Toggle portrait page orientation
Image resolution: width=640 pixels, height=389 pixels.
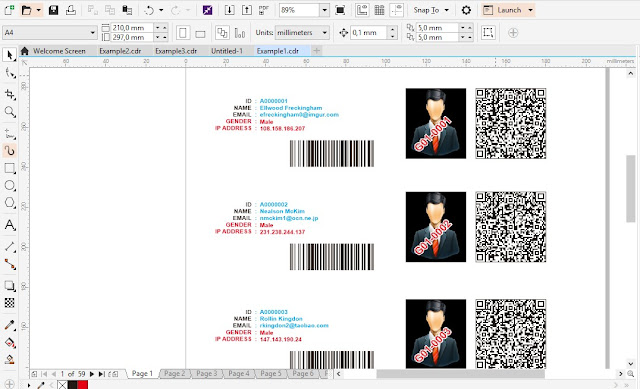183,33
